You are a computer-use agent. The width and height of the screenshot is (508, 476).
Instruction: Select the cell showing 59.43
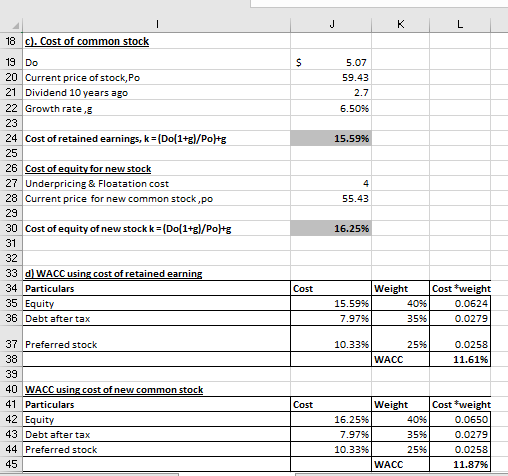click(x=331, y=77)
